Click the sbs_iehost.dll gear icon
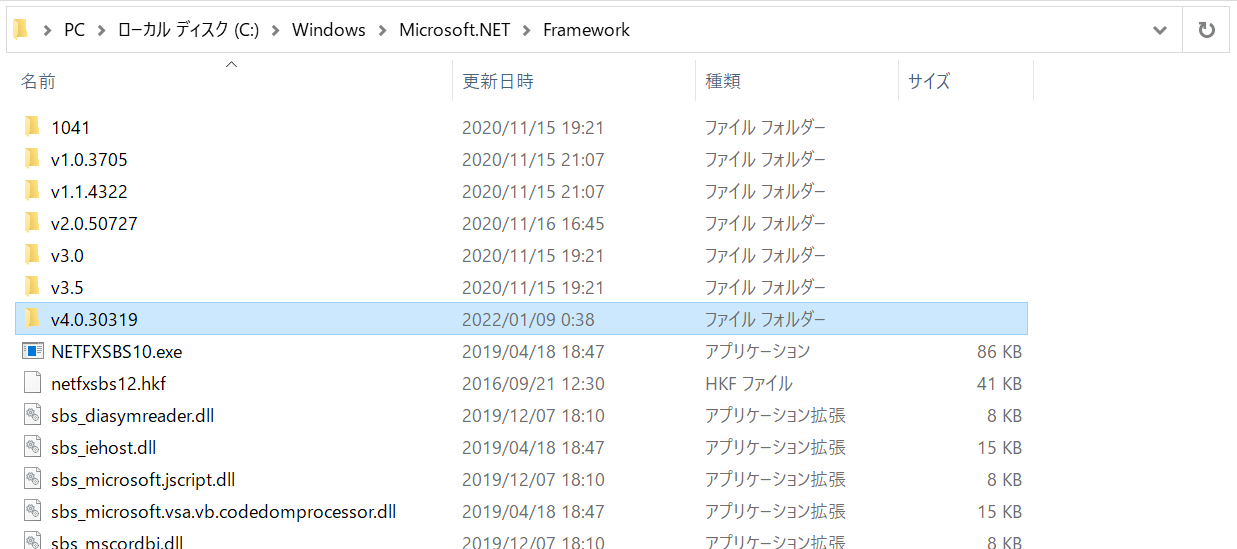 [x=33, y=448]
